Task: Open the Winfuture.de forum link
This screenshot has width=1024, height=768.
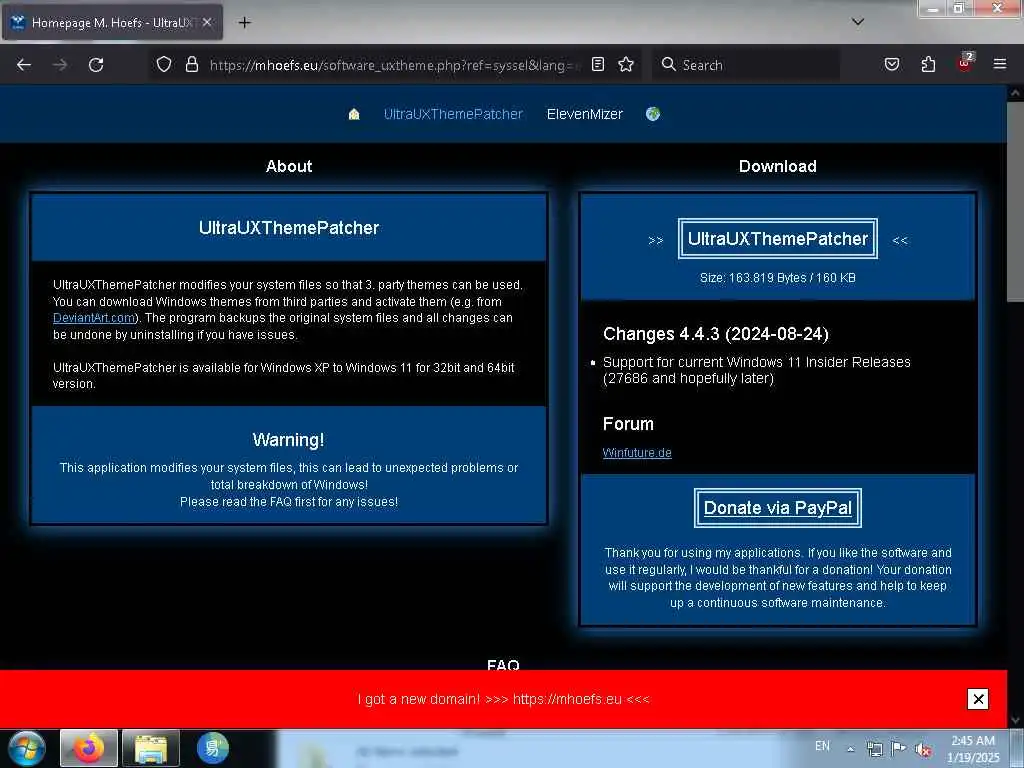Action: [x=637, y=453]
